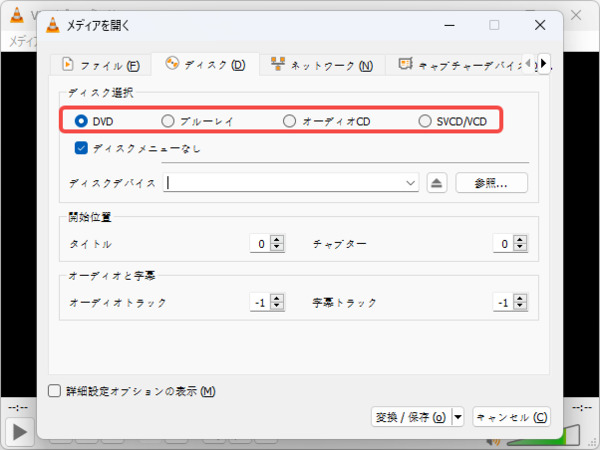Increase the オーディオトラック value
Viewport: 600px width, 450px height.
tap(277, 298)
